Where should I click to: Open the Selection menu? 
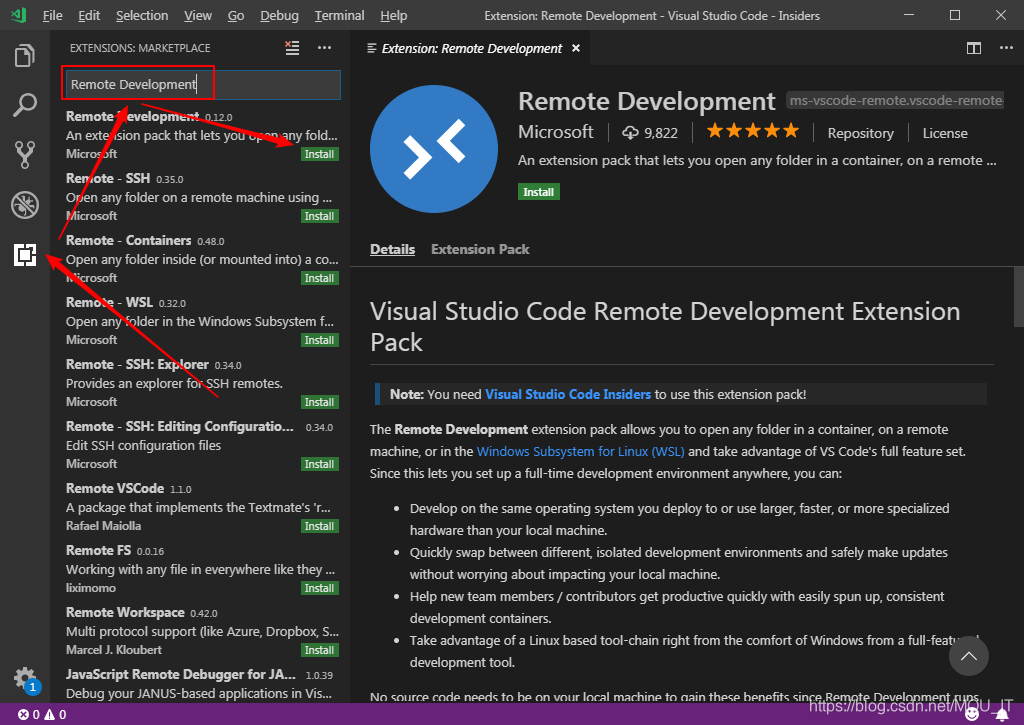tap(142, 16)
